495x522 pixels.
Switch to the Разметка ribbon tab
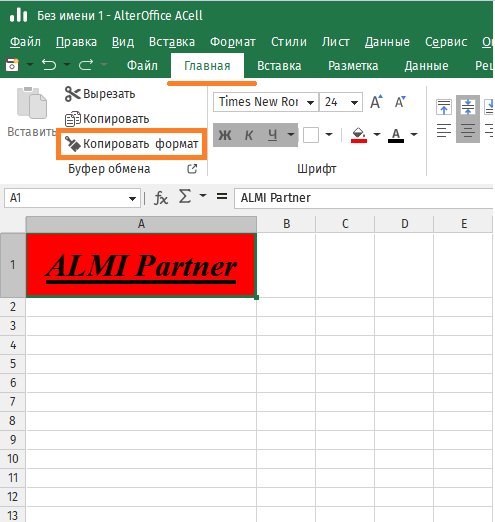(353, 66)
